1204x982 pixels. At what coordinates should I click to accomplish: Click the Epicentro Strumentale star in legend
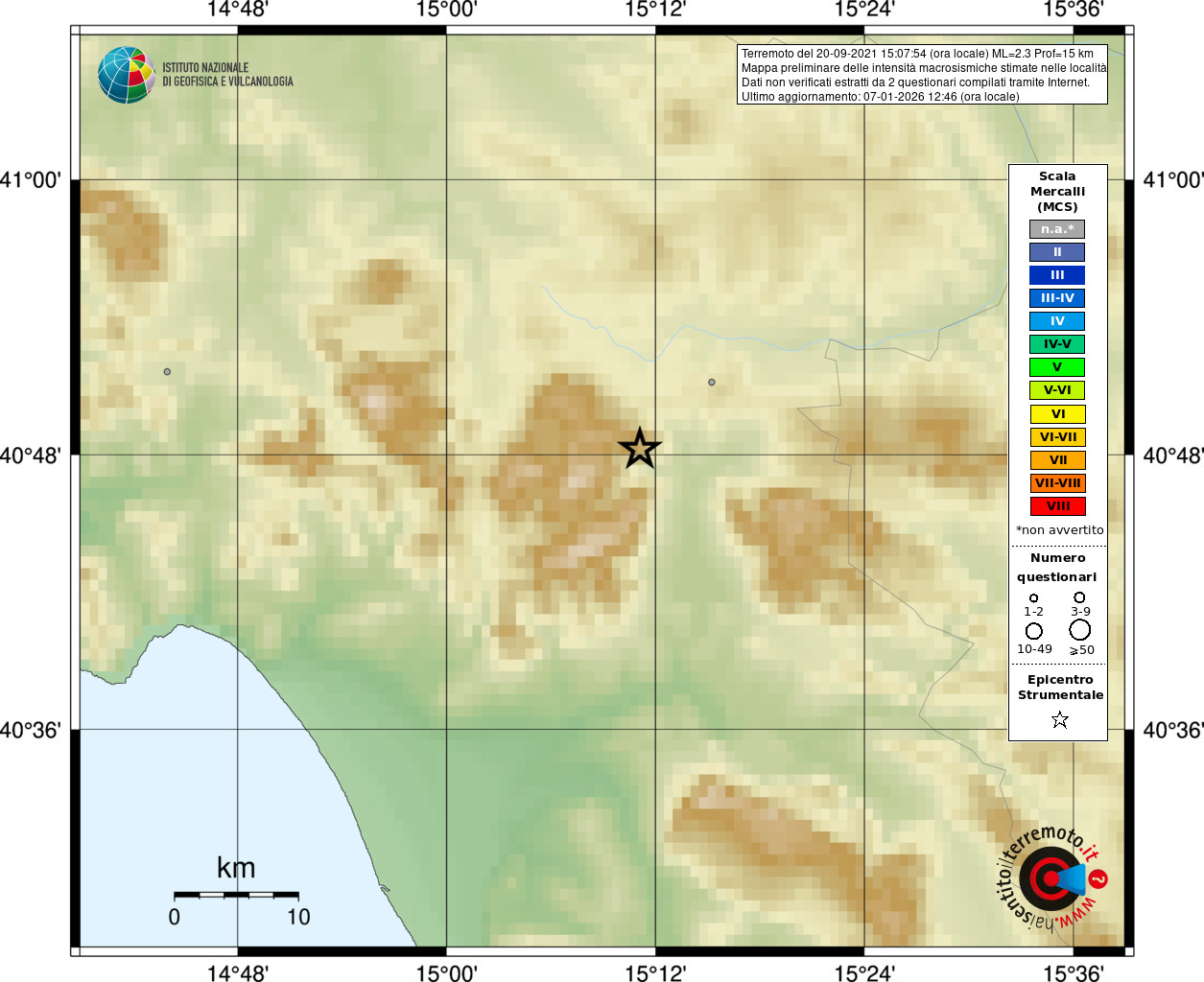[x=1060, y=719]
